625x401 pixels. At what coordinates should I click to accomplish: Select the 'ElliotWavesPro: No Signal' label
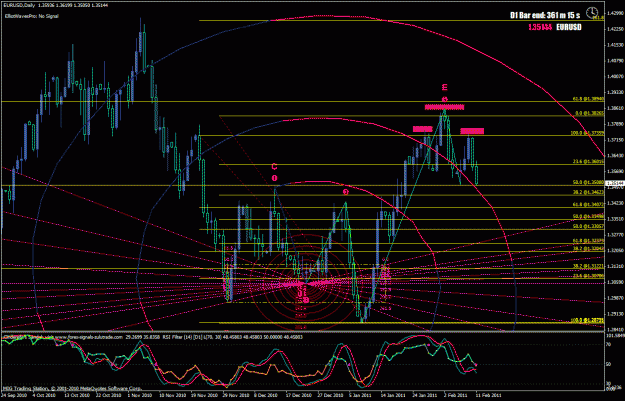click(32, 16)
